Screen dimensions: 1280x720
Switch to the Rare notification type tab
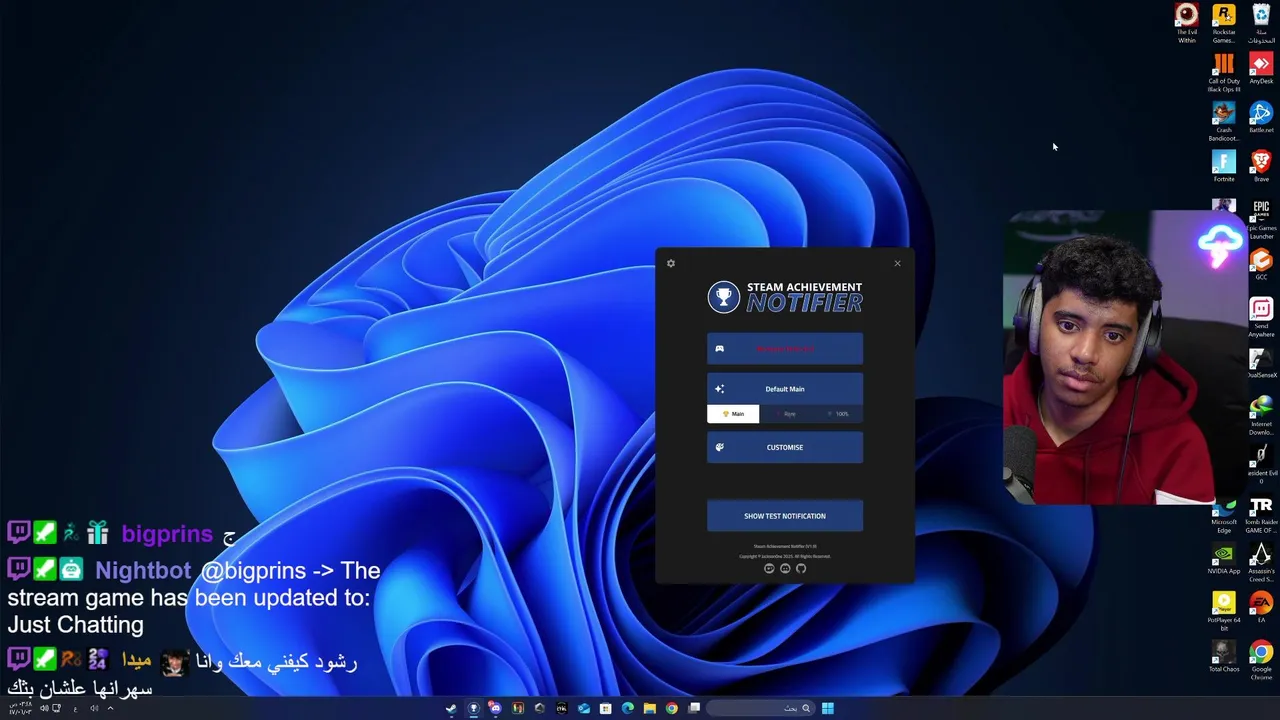pos(786,414)
